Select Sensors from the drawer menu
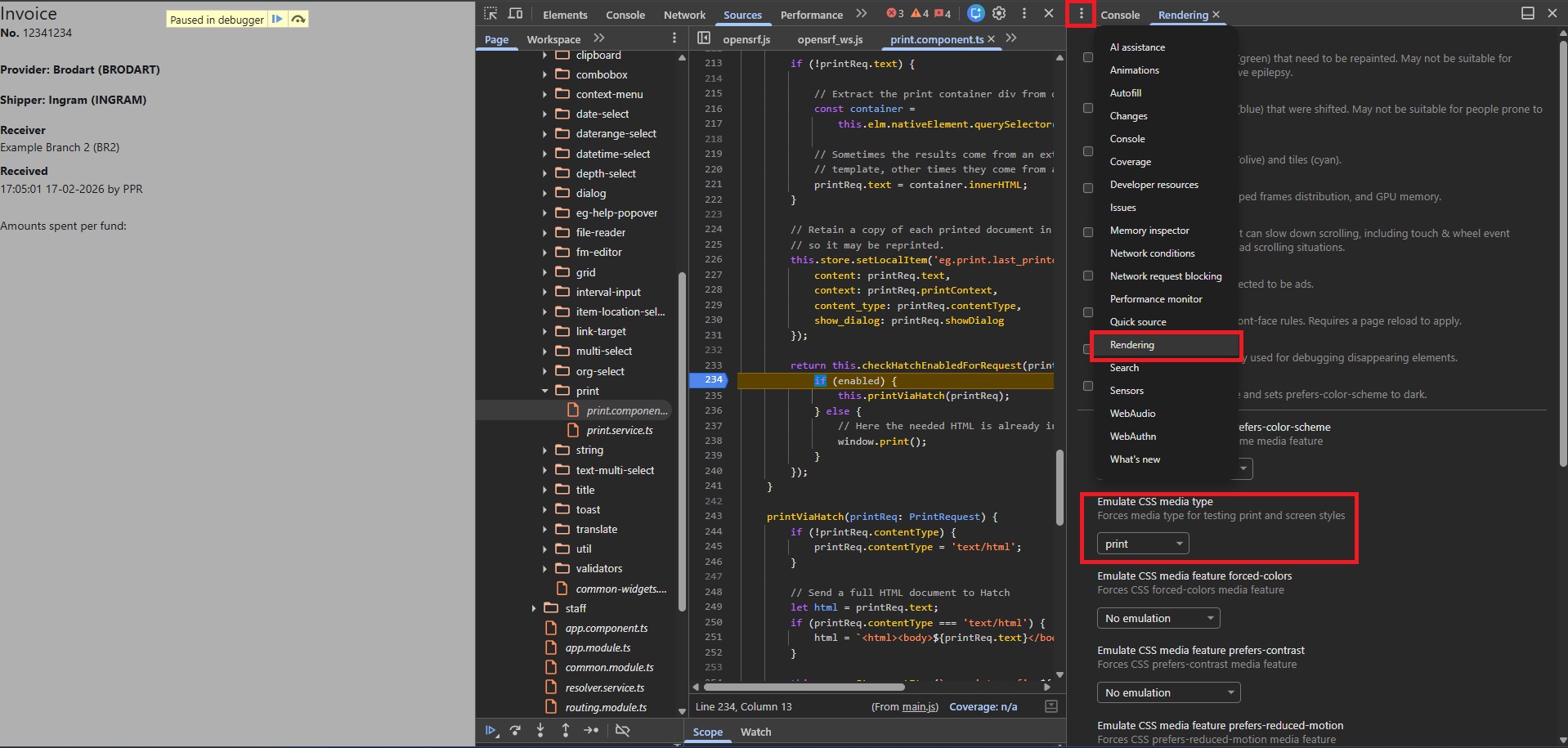The width and height of the screenshot is (1568, 748). click(x=1127, y=391)
